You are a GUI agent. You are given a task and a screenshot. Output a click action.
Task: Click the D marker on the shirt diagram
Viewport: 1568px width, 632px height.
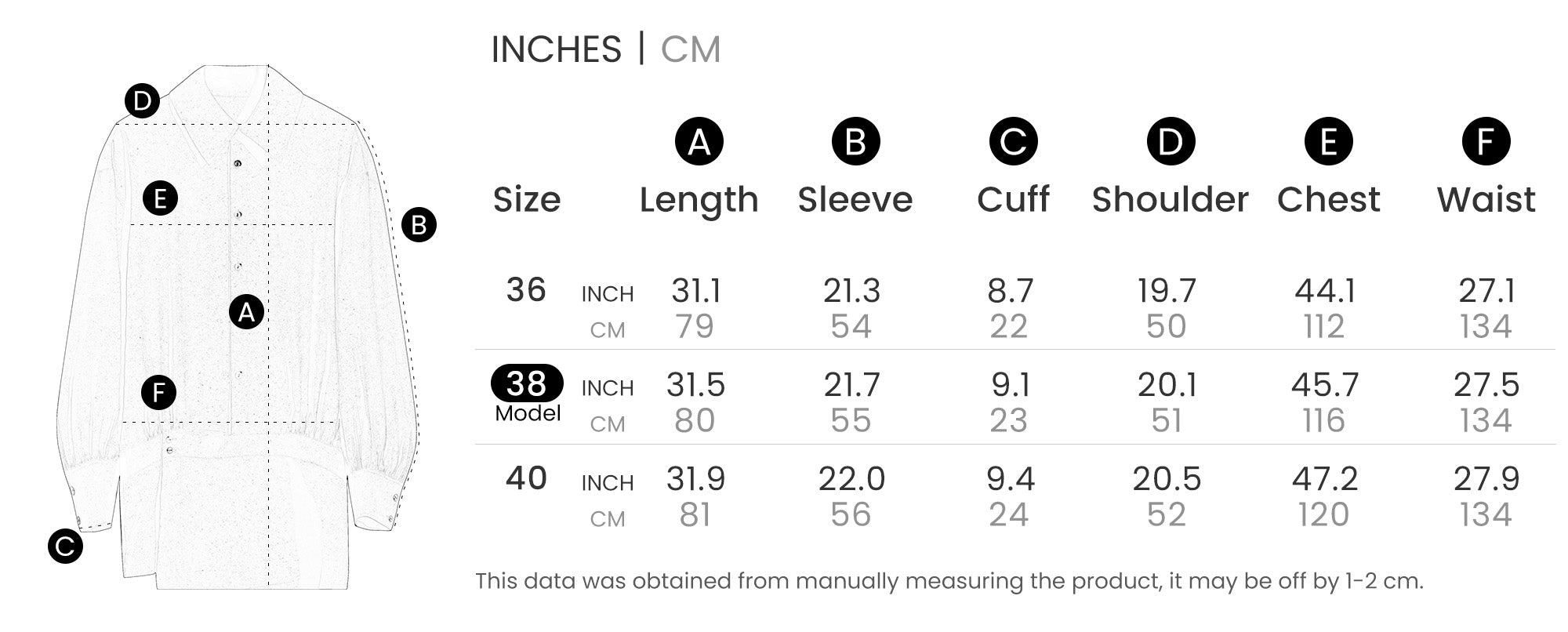coord(142,101)
